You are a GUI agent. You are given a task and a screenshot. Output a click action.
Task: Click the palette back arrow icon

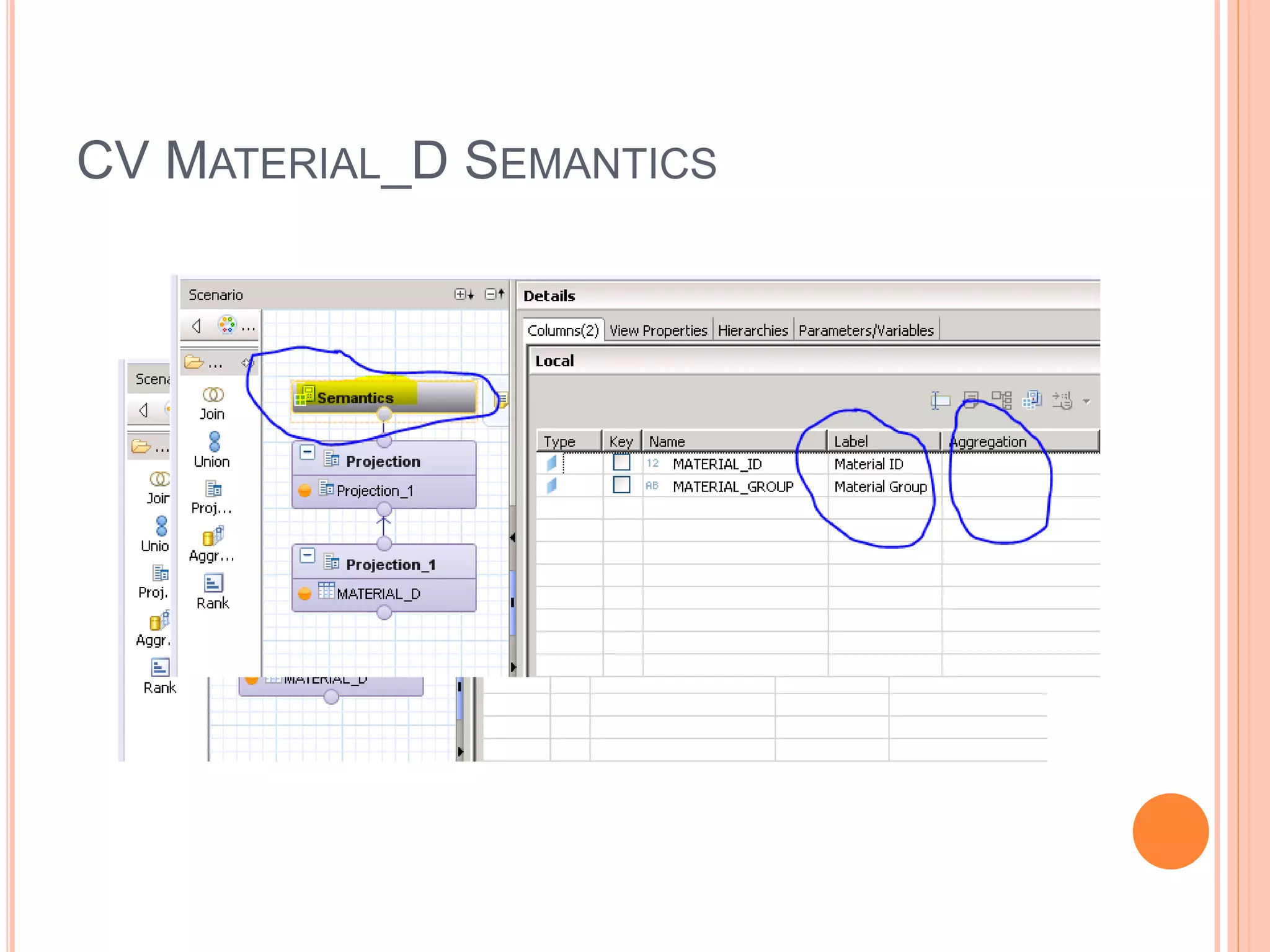point(197,325)
